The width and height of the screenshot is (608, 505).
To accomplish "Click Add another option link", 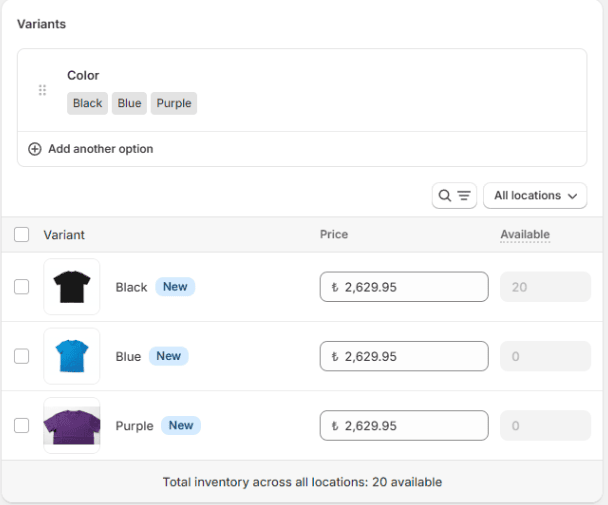I will (x=100, y=149).
